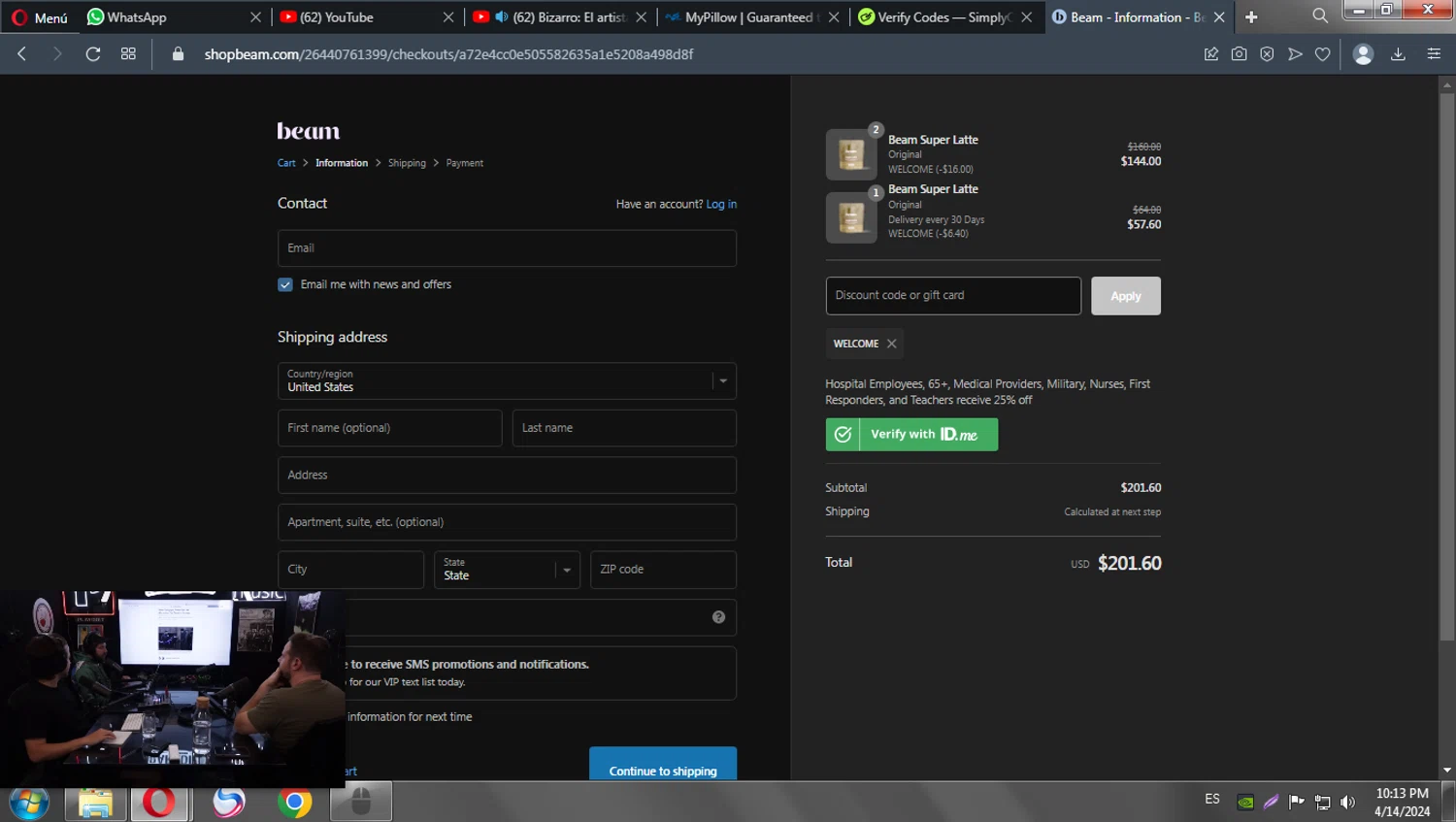This screenshot has height=822, width=1456.
Task: Go back to the previous page
Action: pyautogui.click(x=22, y=54)
